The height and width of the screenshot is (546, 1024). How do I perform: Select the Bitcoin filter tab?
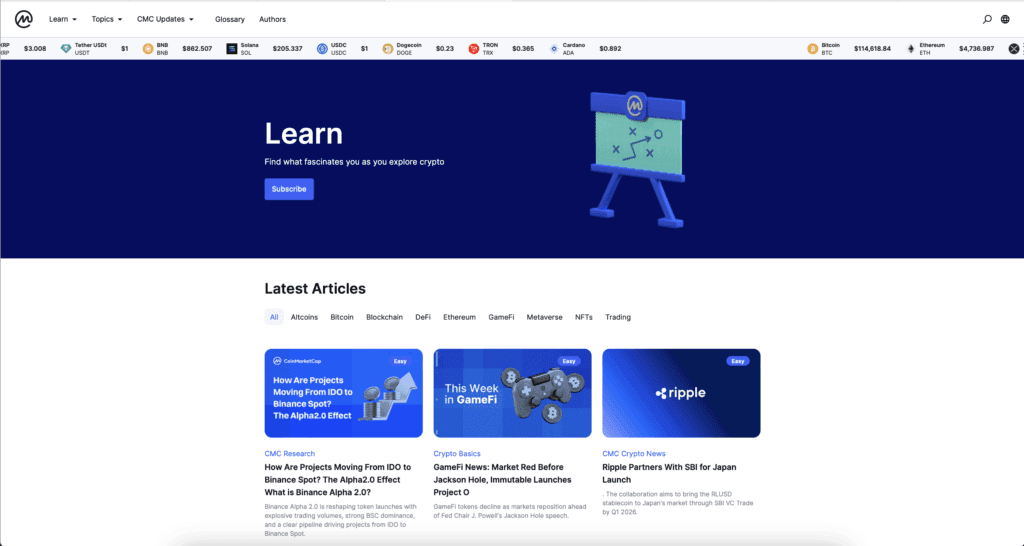342,317
